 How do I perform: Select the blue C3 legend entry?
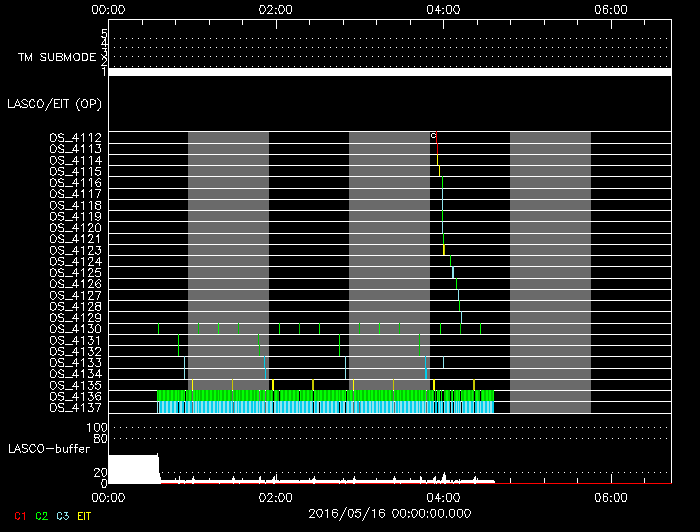61,516
